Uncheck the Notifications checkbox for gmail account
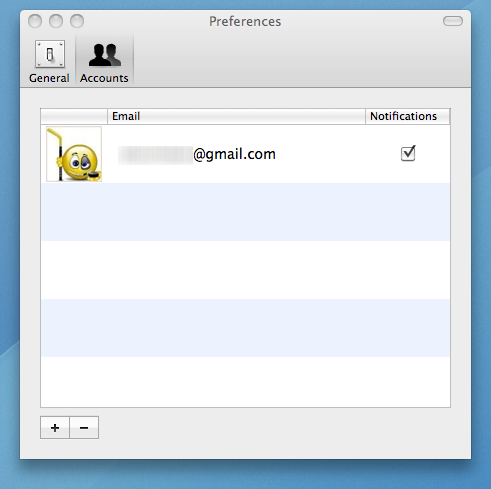The image size is (491, 489). 408,153
